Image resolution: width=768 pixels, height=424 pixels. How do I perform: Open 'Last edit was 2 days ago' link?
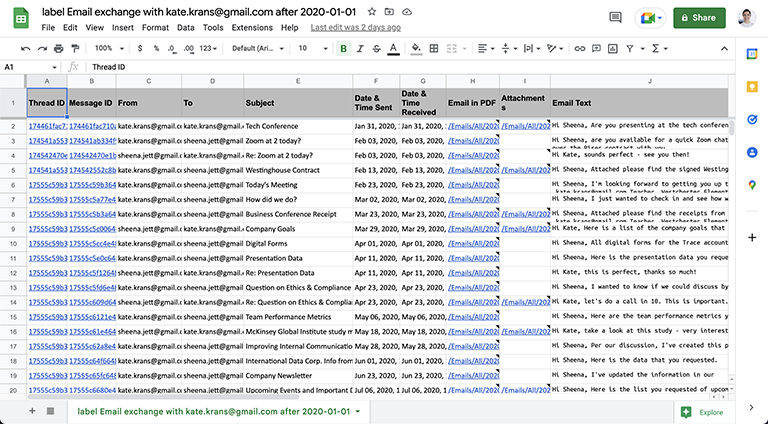coord(356,28)
